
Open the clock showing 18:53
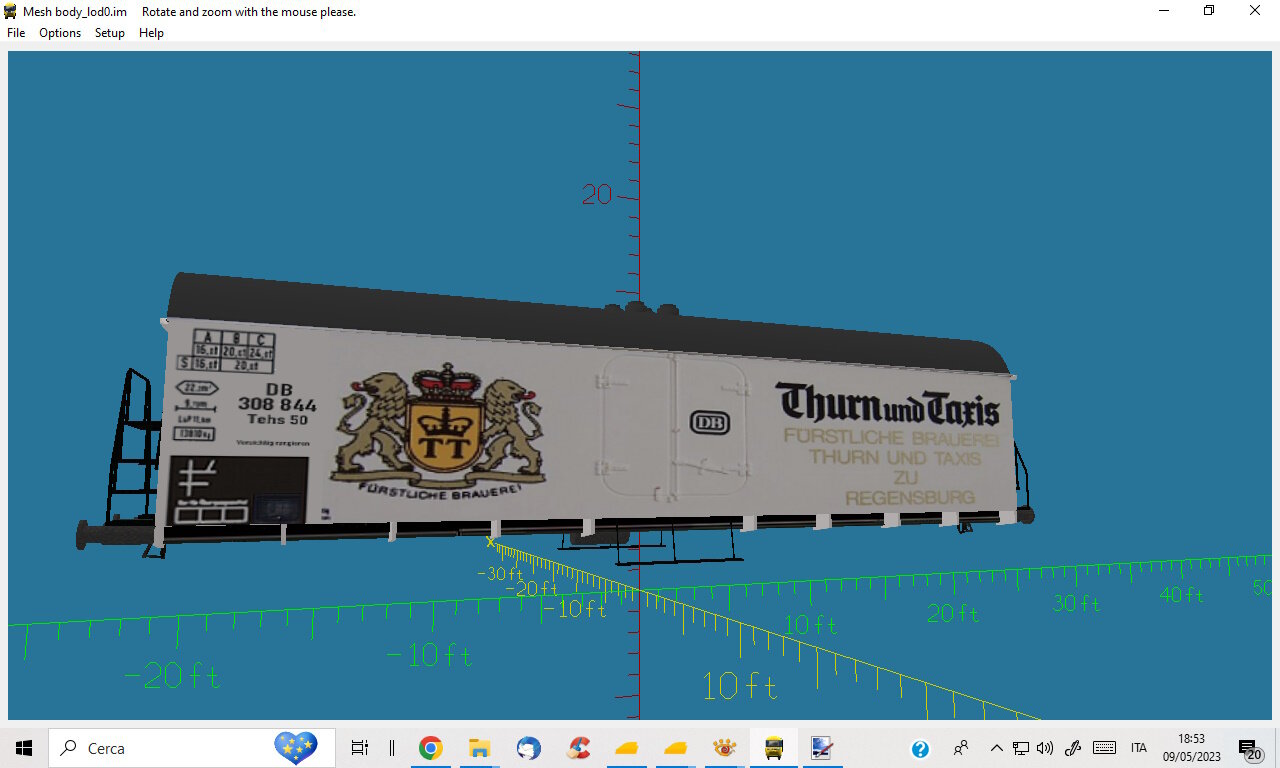point(1190,748)
